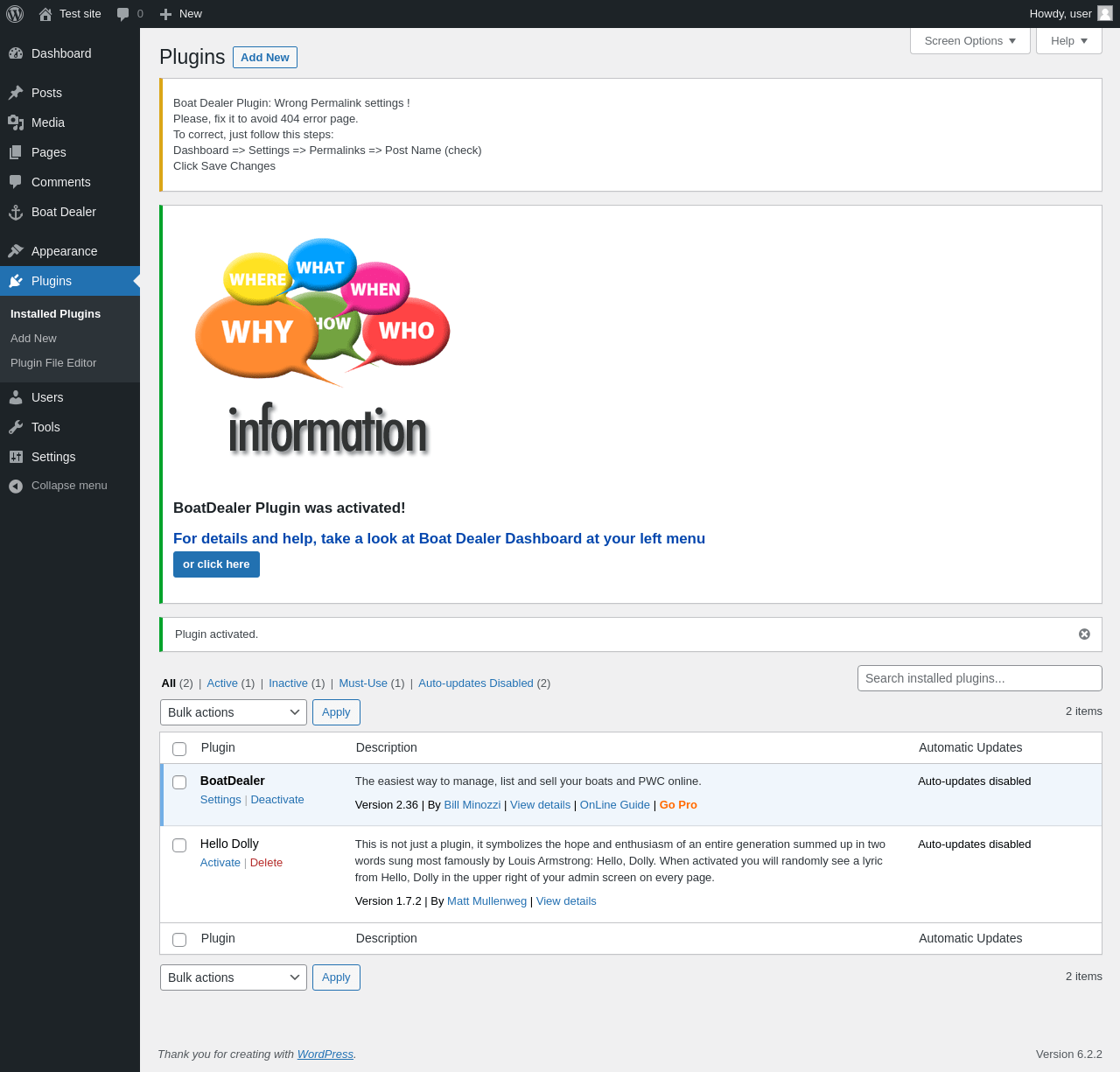Click the Users person icon

pos(16,397)
